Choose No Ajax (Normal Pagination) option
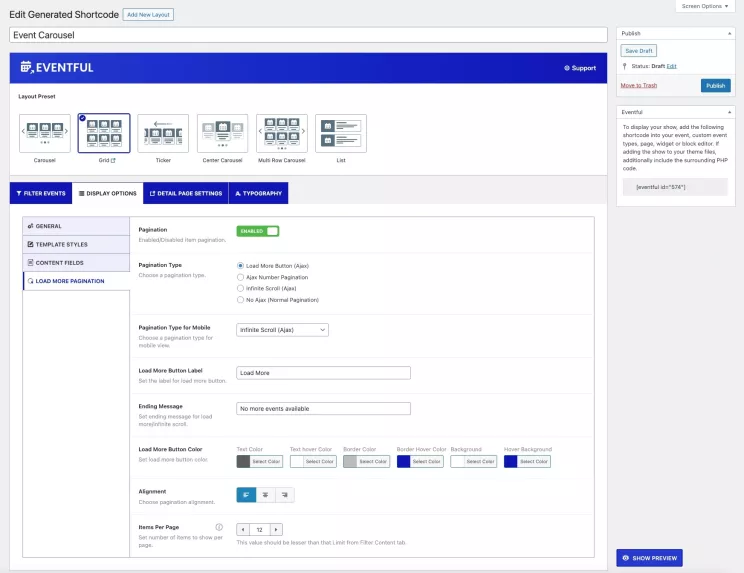The width and height of the screenshot is (744, 573). (x=240, y=299)
